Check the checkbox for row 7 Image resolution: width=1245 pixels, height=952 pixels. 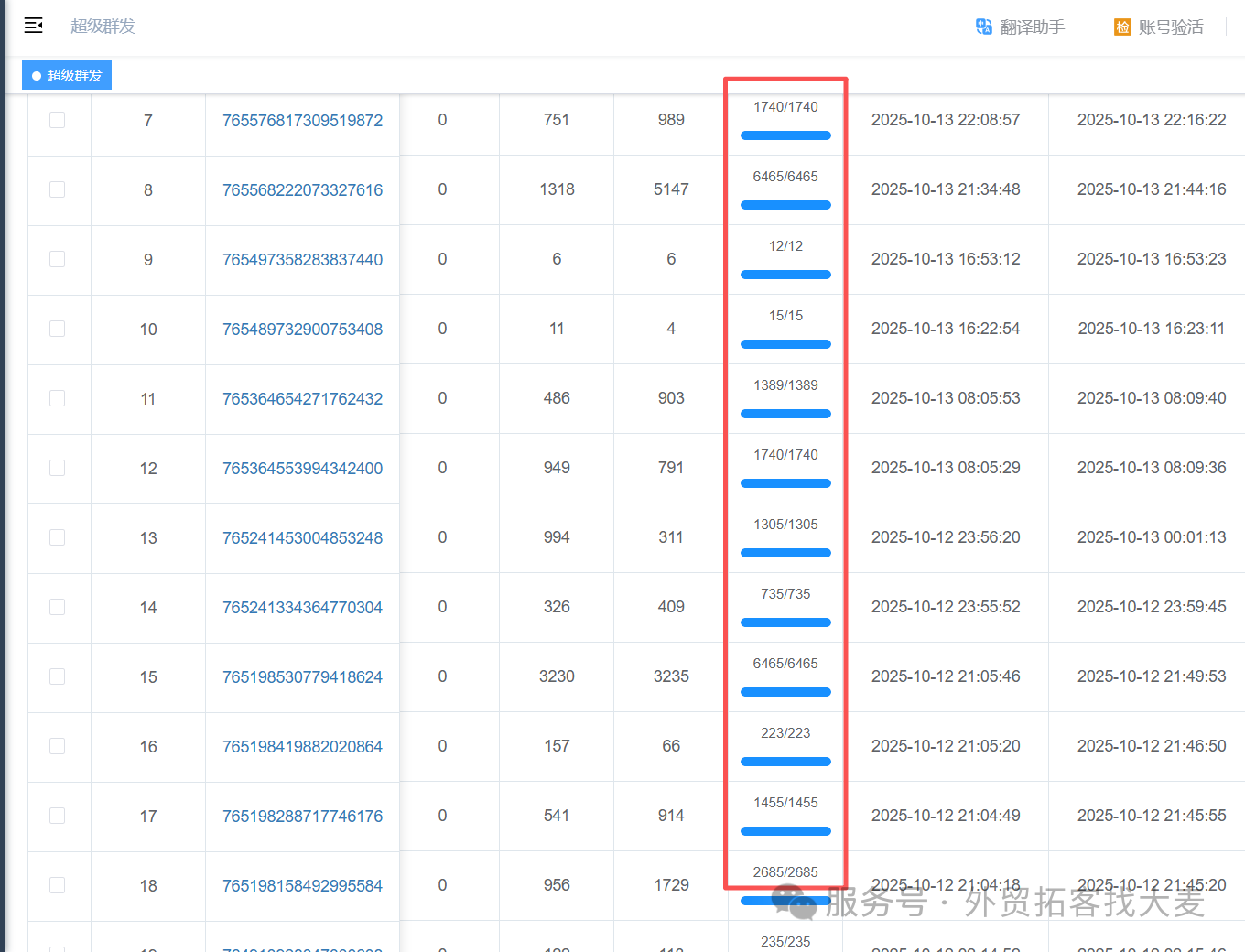coord(57,120)
